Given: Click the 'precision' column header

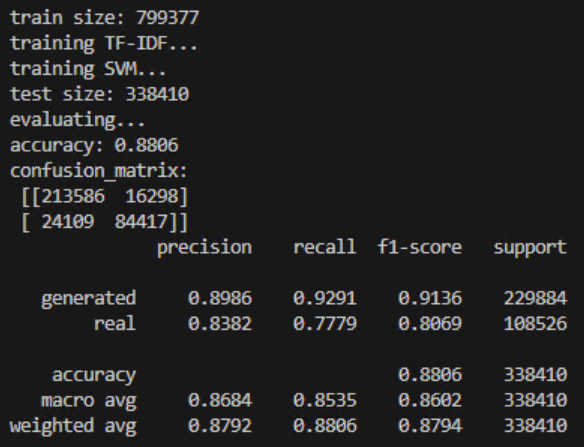Looking at the screenshot, I should coord(204,248).
